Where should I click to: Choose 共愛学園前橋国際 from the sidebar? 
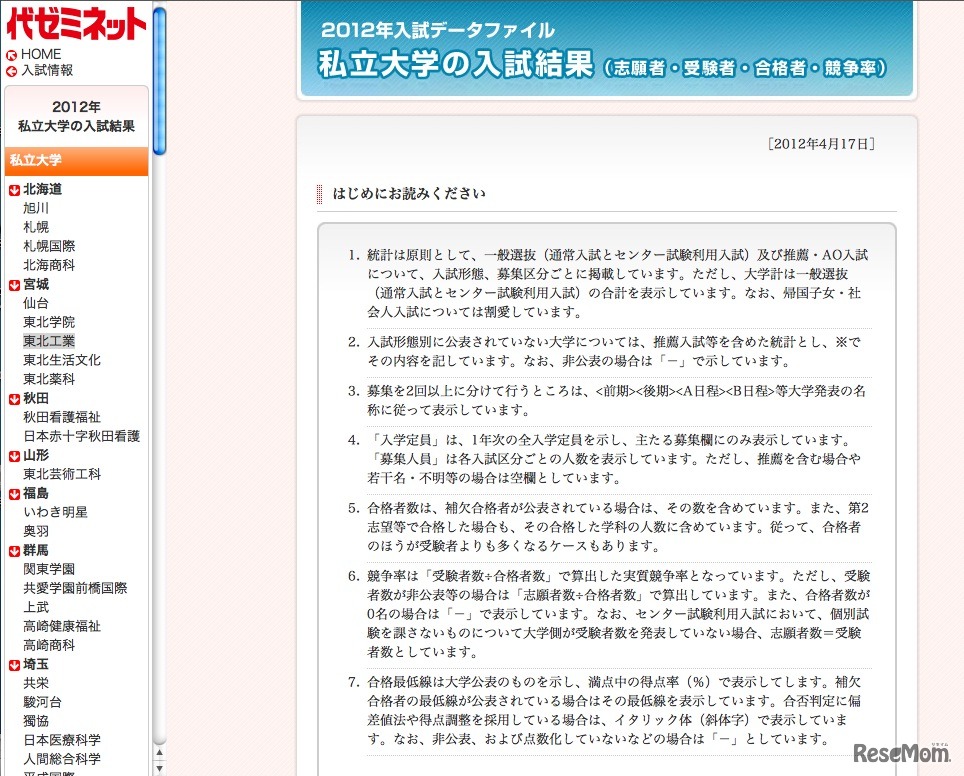tap(75, 589)
